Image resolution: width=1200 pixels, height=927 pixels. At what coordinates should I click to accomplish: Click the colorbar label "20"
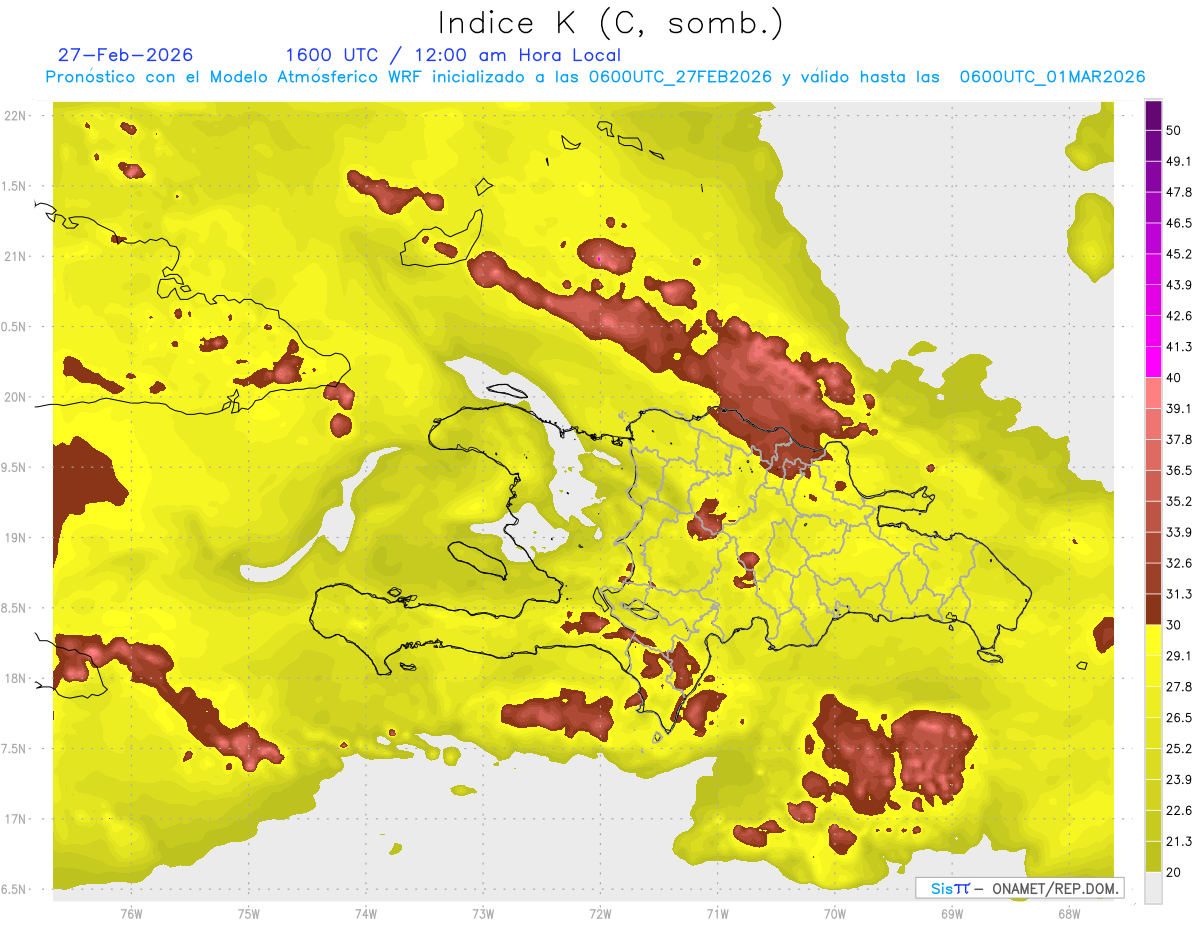coord(1174,871)
